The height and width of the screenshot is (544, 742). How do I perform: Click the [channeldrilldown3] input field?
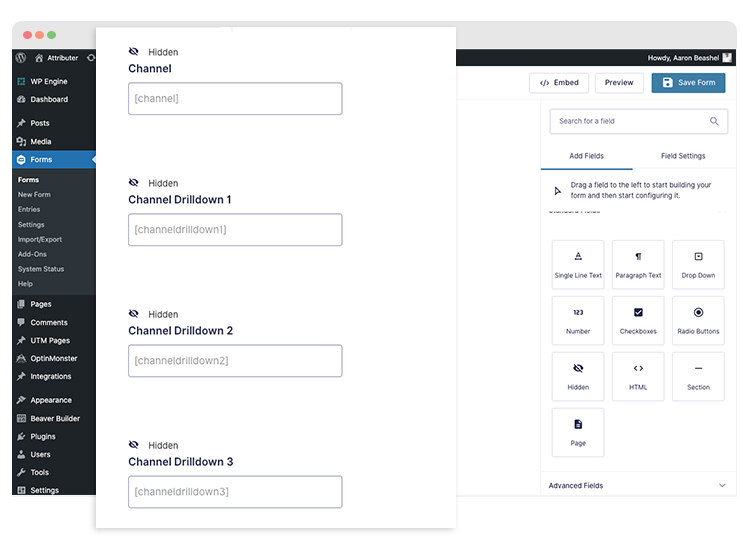pos(235,491)
